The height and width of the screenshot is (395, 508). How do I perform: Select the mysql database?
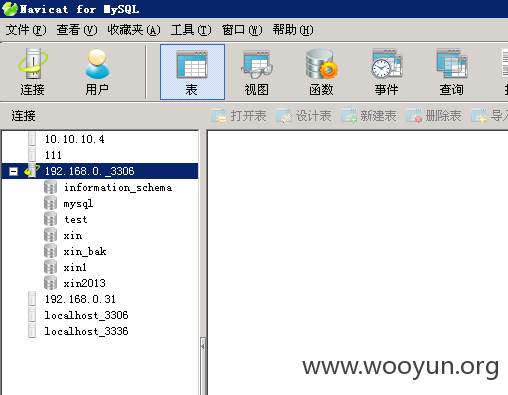click(x=78, y=203)
